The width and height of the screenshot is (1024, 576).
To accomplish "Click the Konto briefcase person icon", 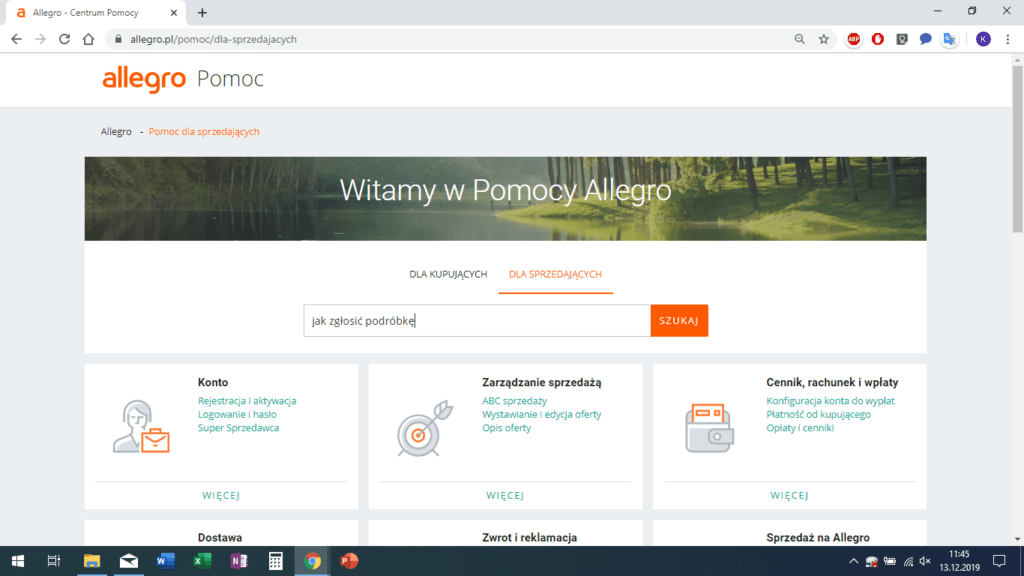I will (x=139, y=427).
